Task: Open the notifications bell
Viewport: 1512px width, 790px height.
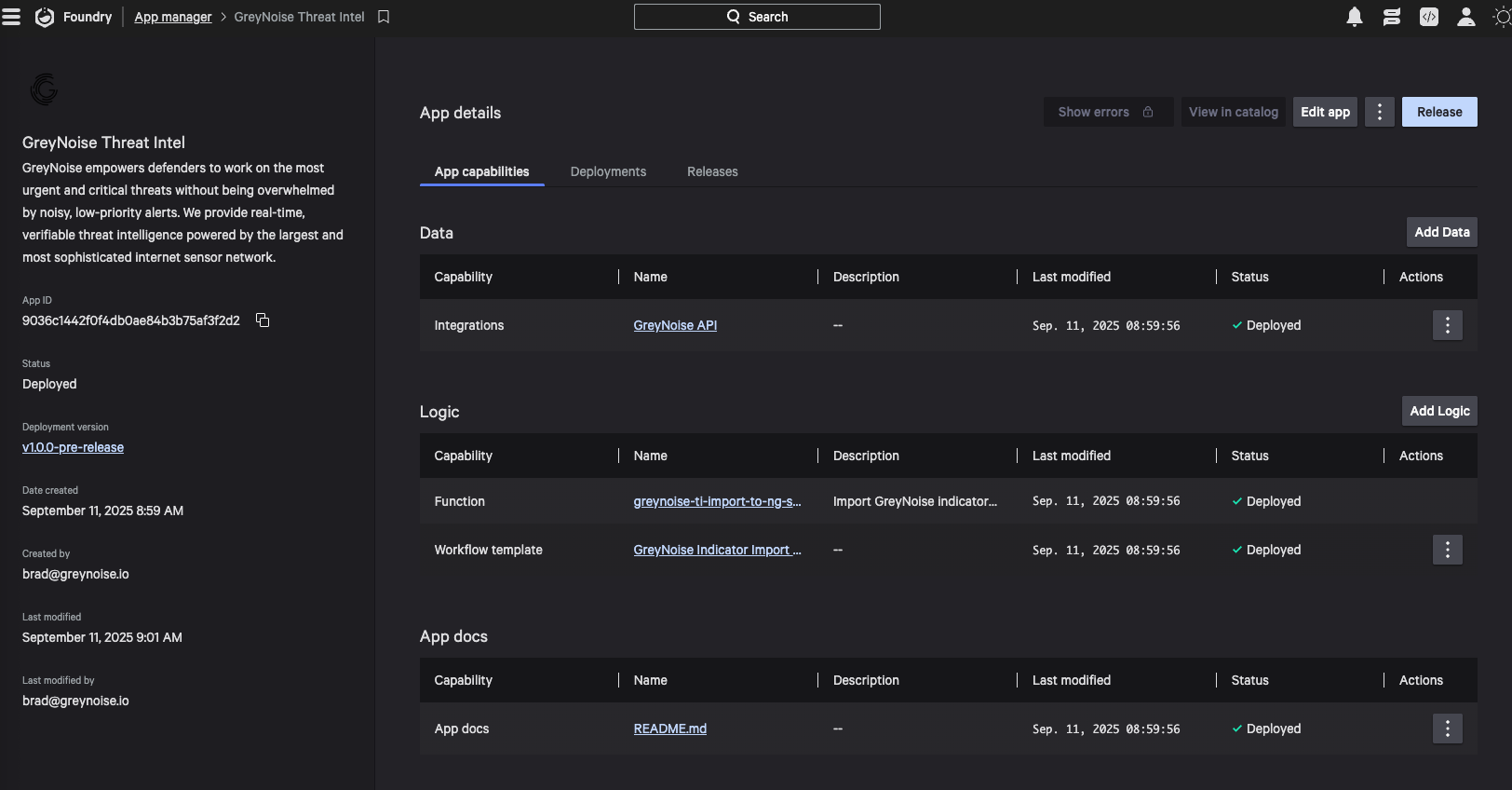Action: tap(1355, 17)
